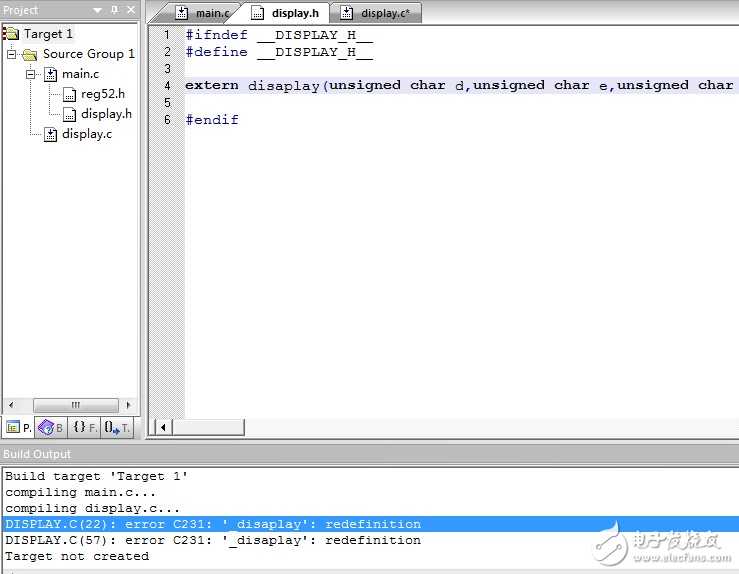Viewport: 739px width, 574px height.
Task: Click the display.h file icon in tree
Action: [69, 115]
